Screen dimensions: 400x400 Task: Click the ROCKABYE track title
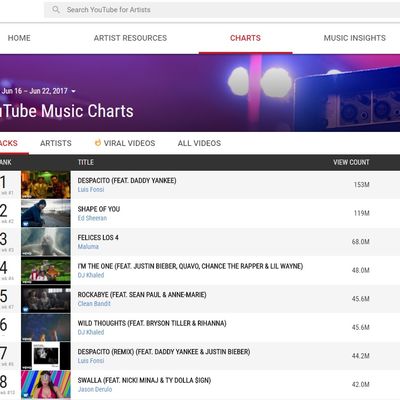(142, 295)
